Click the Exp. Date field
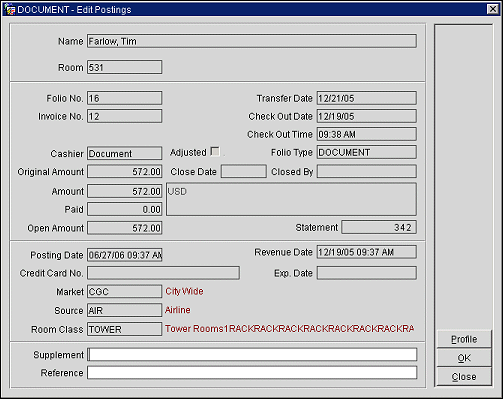Viewport: 503px width, 399px height. (x=367, y=273)
